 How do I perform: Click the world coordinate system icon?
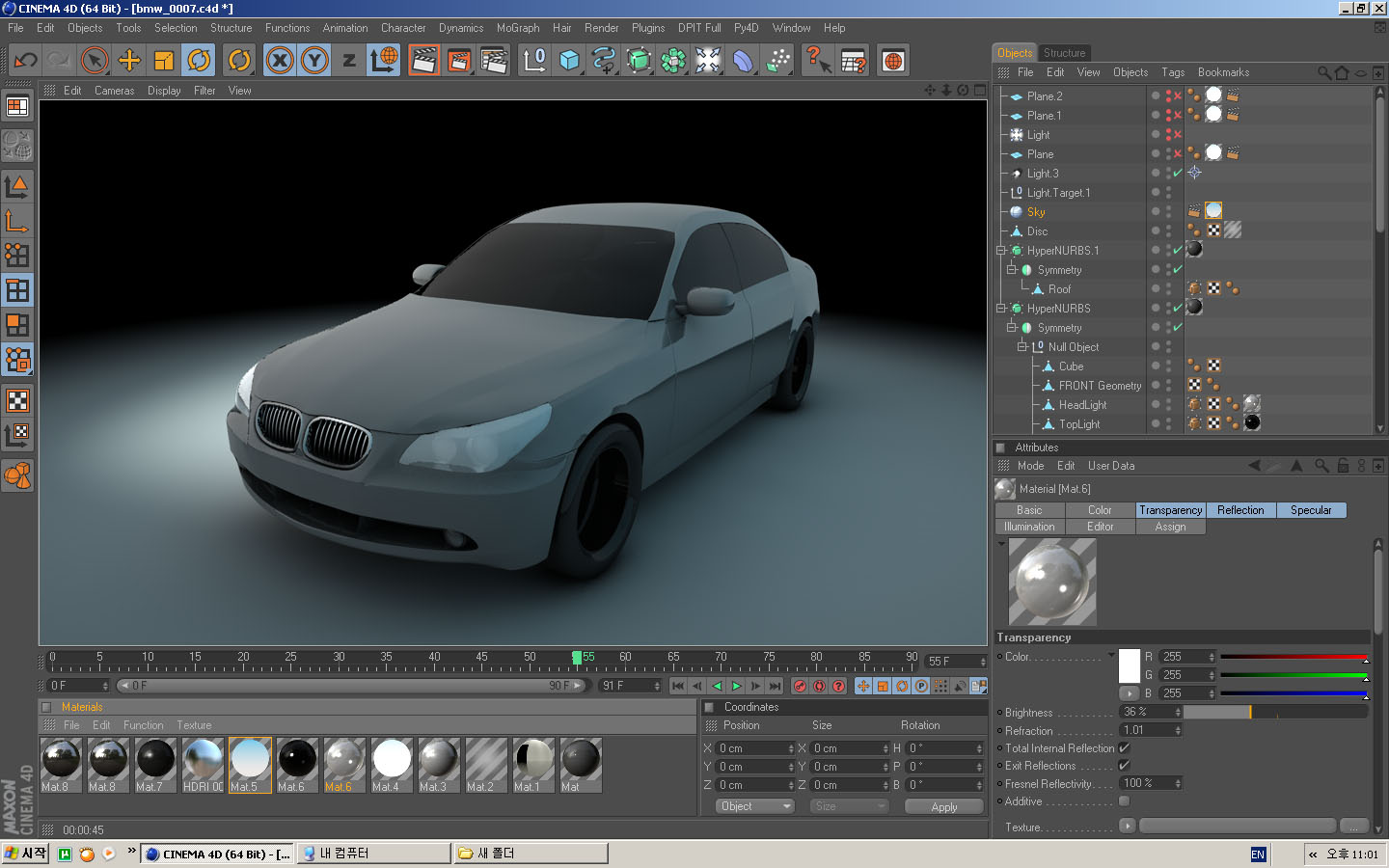[x=384, y=60]
